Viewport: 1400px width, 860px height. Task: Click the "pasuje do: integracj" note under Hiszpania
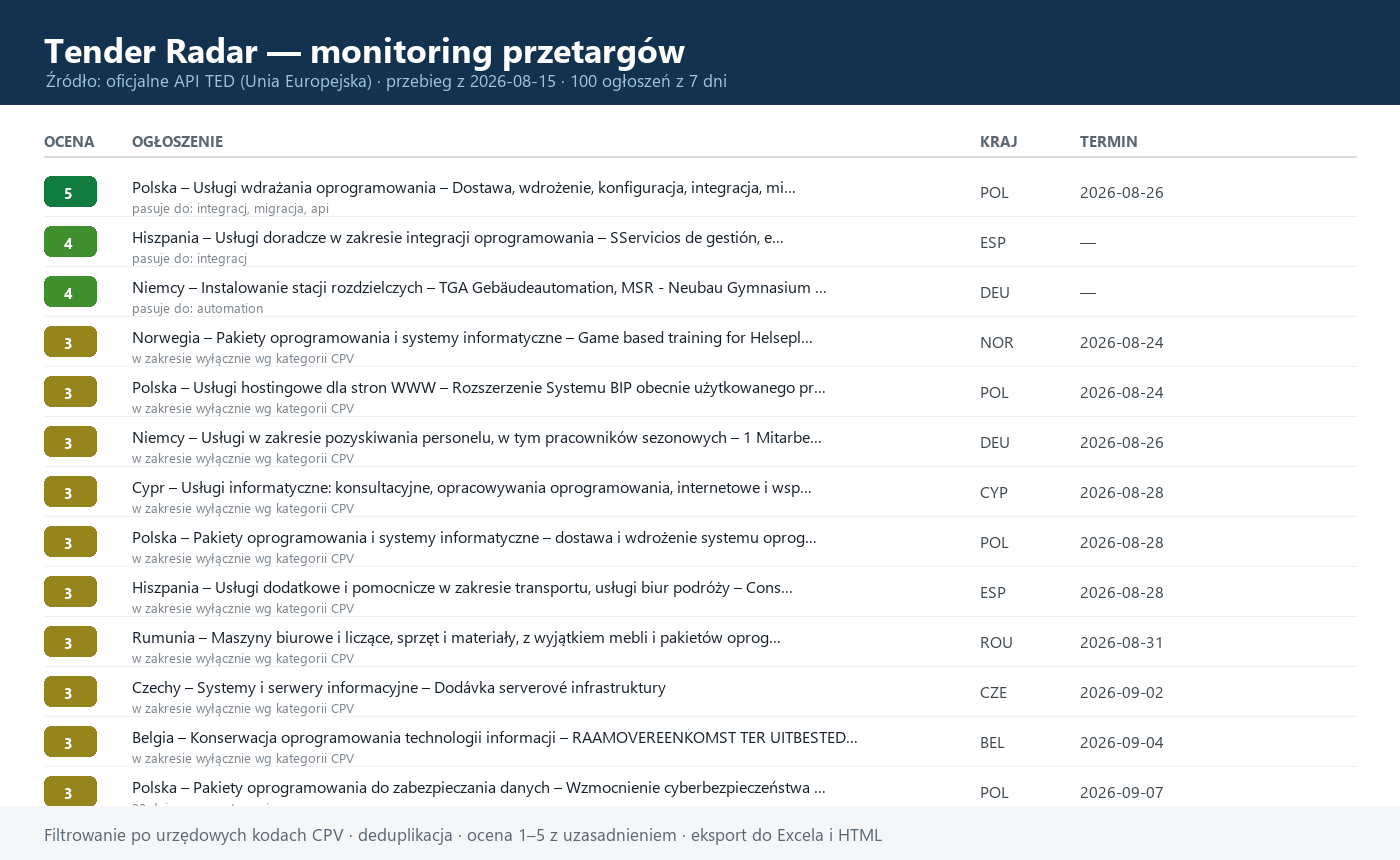click(189, 259)
